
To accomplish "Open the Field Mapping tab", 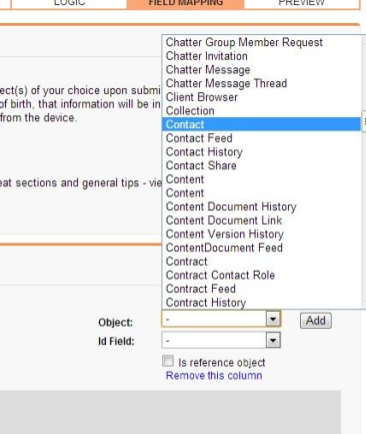I will (185, 3).
